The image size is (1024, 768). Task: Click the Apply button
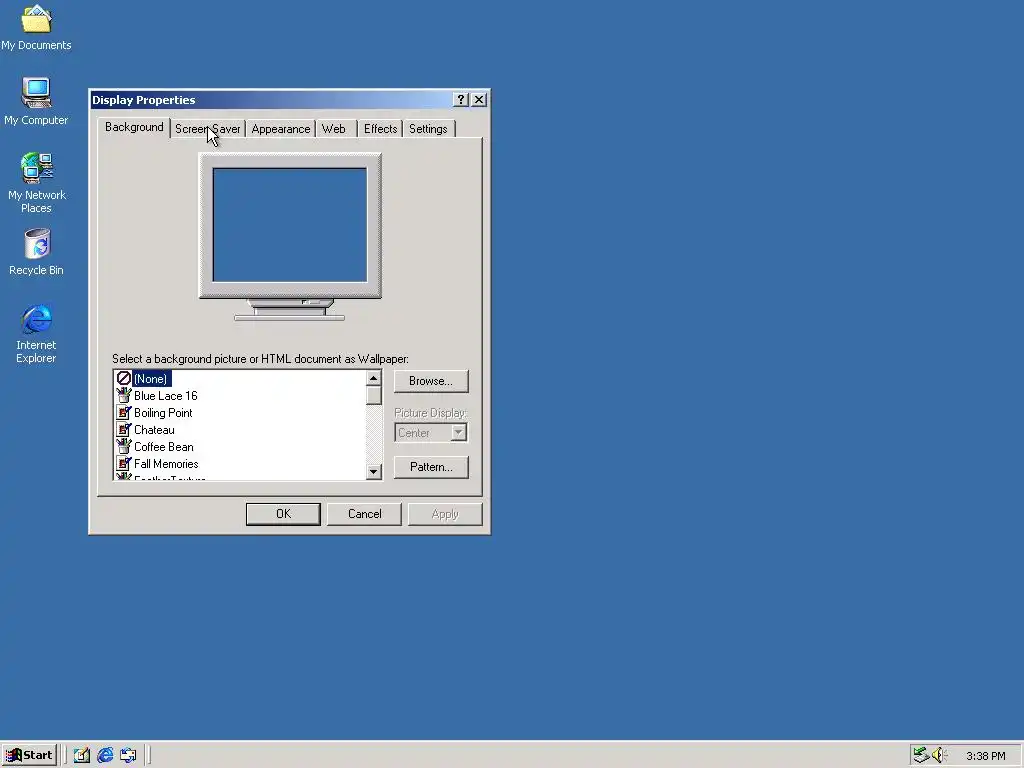tap(445, 514)
